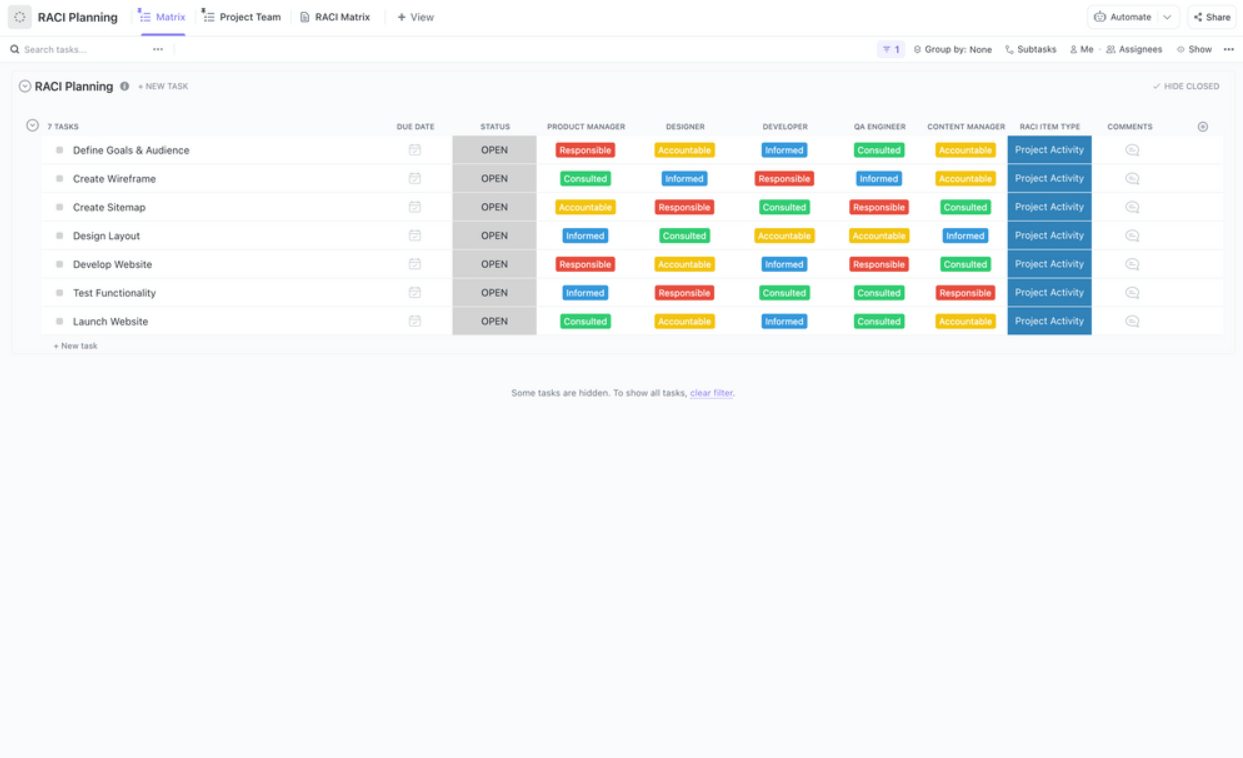Screen dimensions: 1243x758
Task: Open the three-dot menu next to search
Action: (x=158, y=49)
